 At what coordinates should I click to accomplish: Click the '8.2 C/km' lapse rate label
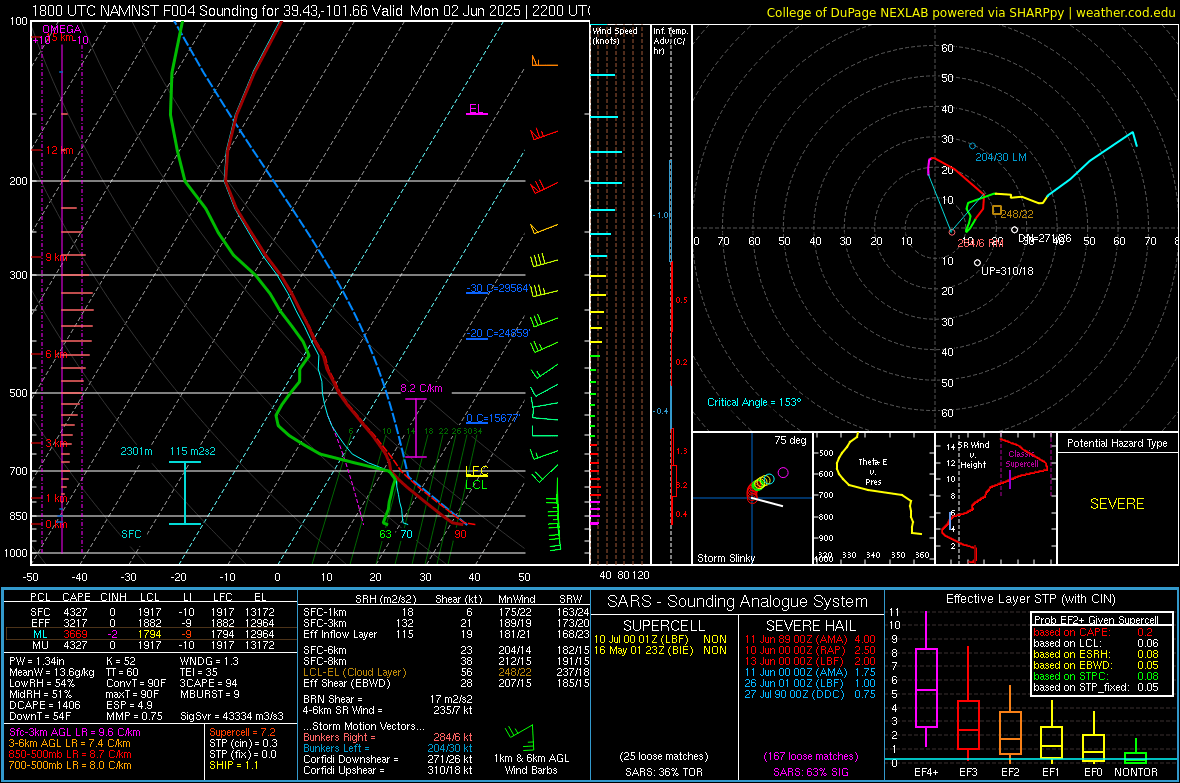point(421,388)
